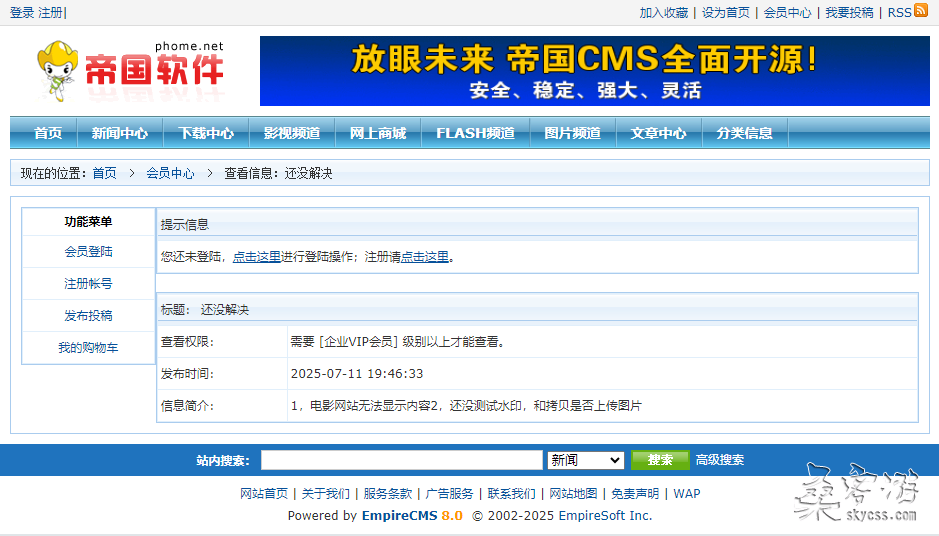The width and height of the screenshot is (939, 536).
Task: Click 会员中心 in breadcrumb path
Action: (x=170, y=173)
